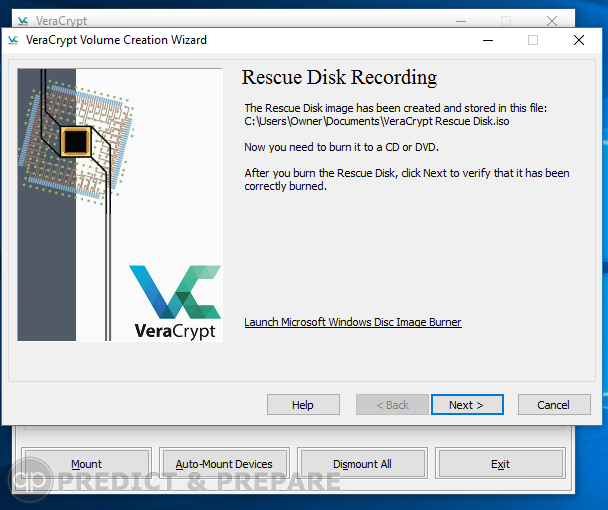Click Auto-Mount Devices in the main window
The height and width of the screenshot is (510, 608).
224,464
